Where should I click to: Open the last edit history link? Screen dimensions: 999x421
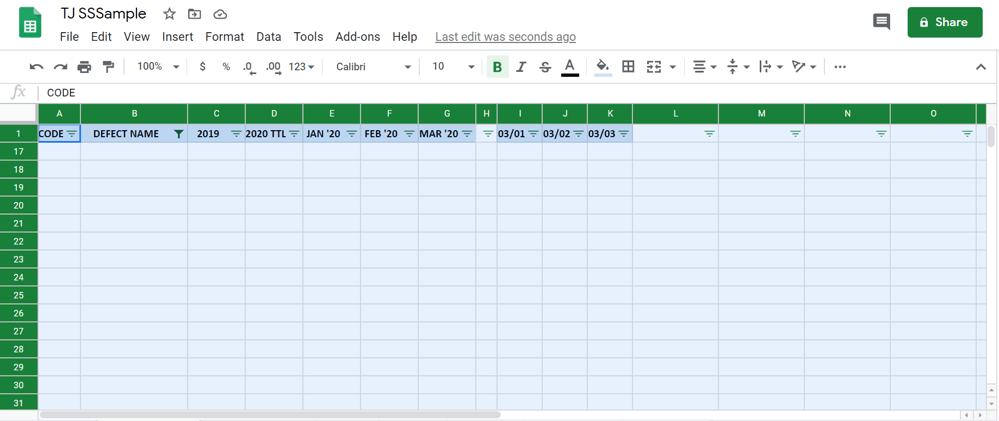[505, 37]
